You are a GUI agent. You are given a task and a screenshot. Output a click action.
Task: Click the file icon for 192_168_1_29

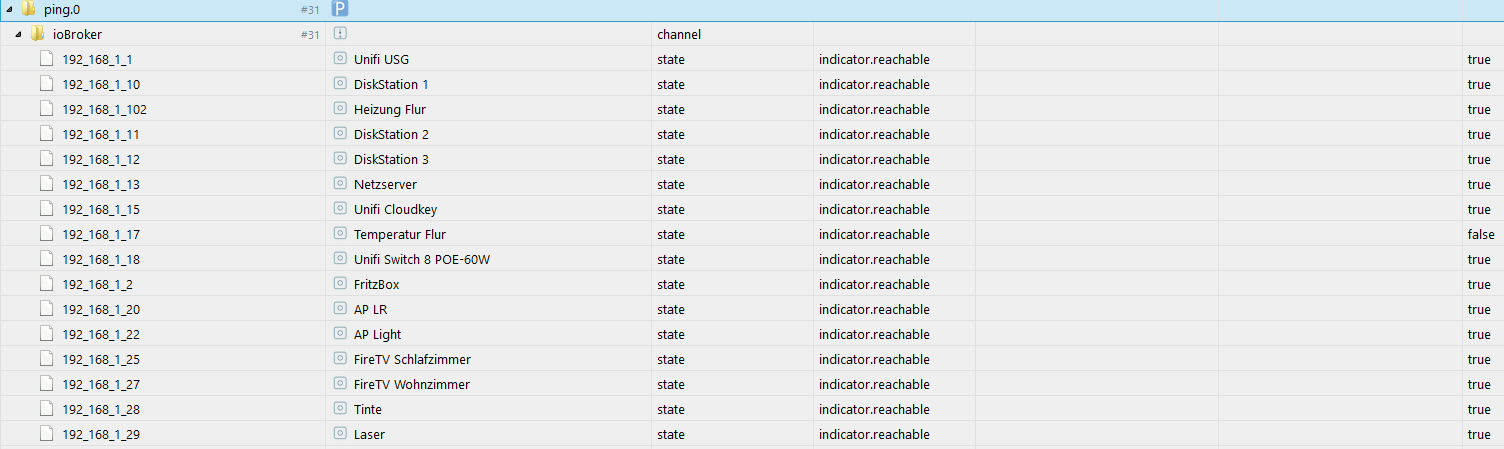click(46, 434)
